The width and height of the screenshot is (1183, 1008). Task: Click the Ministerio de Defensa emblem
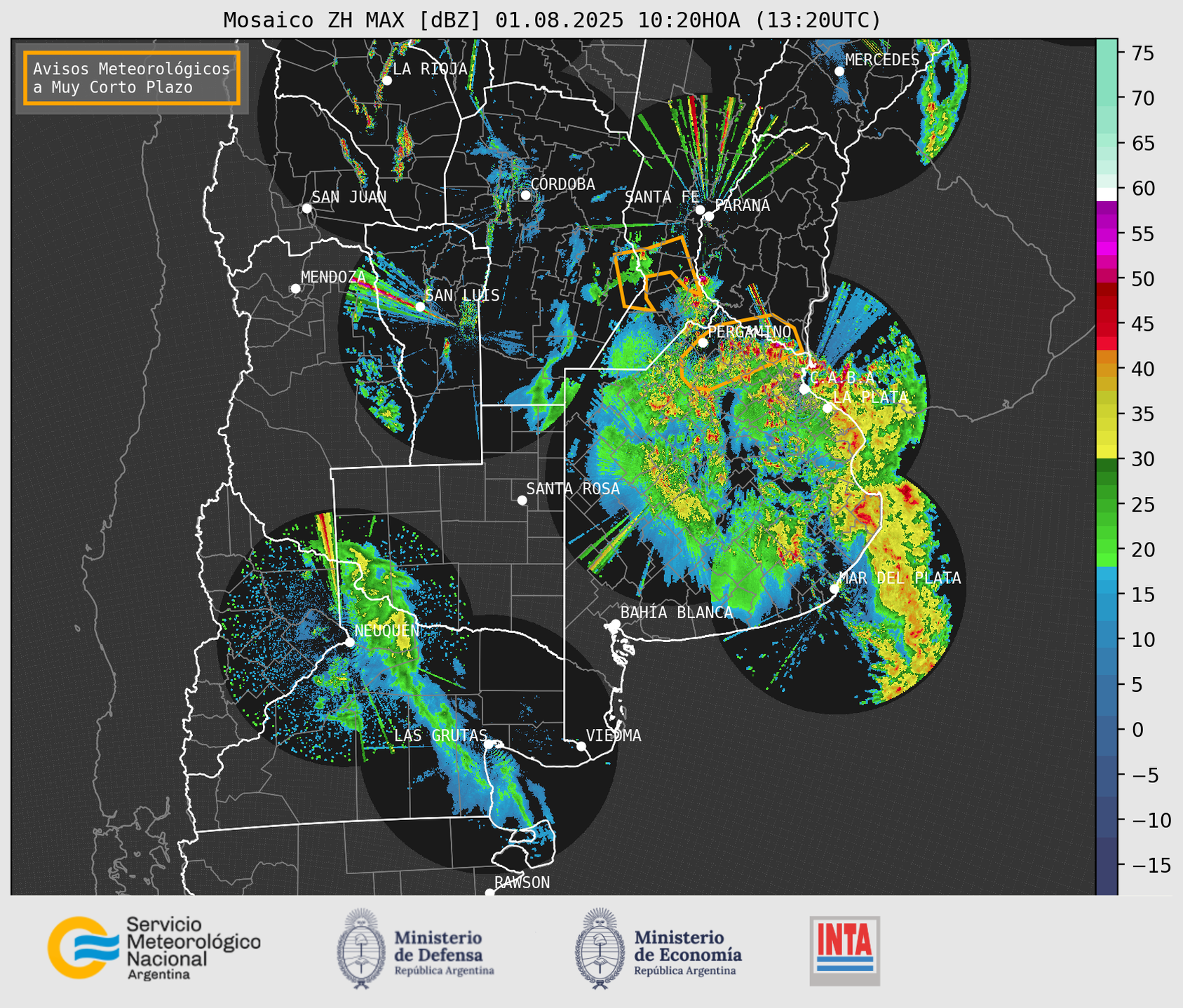pos(361,948)
